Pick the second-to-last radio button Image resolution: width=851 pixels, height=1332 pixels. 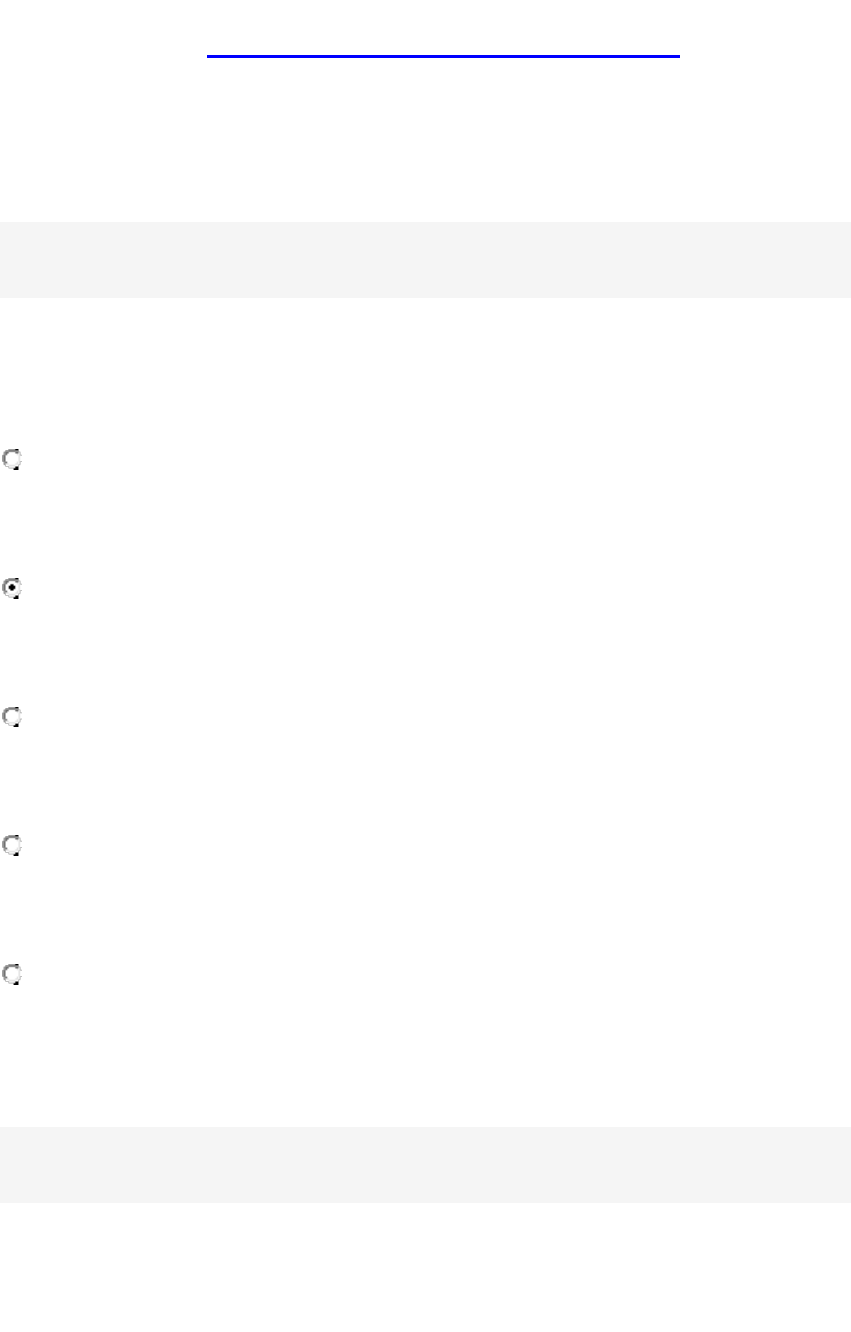12,846
